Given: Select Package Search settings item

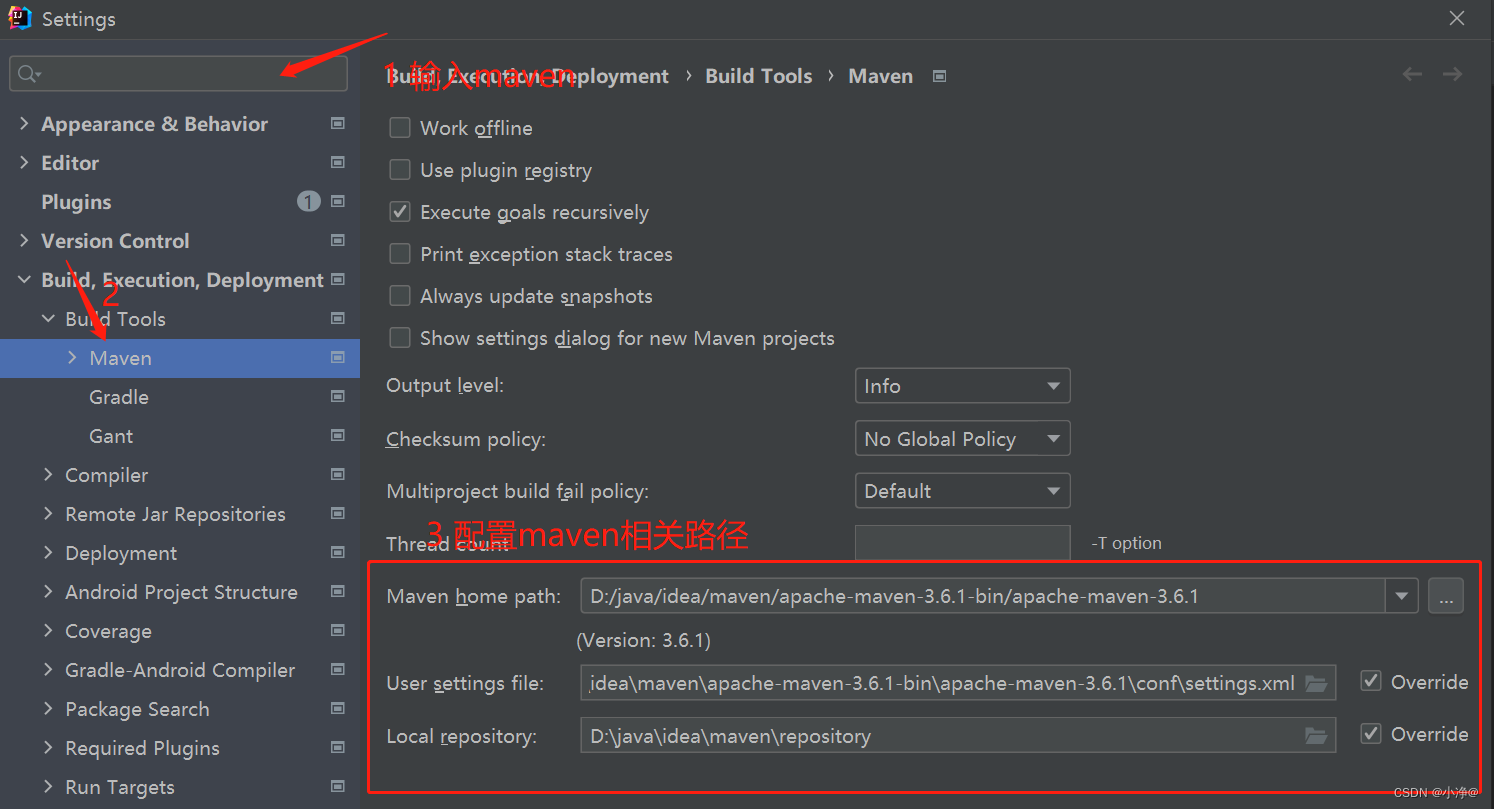Looking at the screenshot, I should [x=137, y=709].
